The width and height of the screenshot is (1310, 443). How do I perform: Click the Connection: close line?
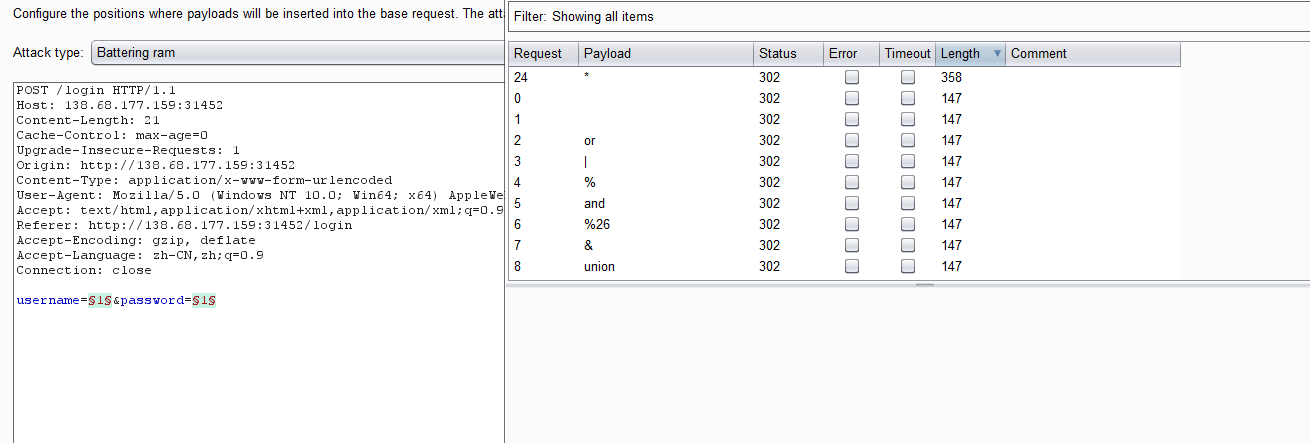pyautogui.click(x=84, y=270)
